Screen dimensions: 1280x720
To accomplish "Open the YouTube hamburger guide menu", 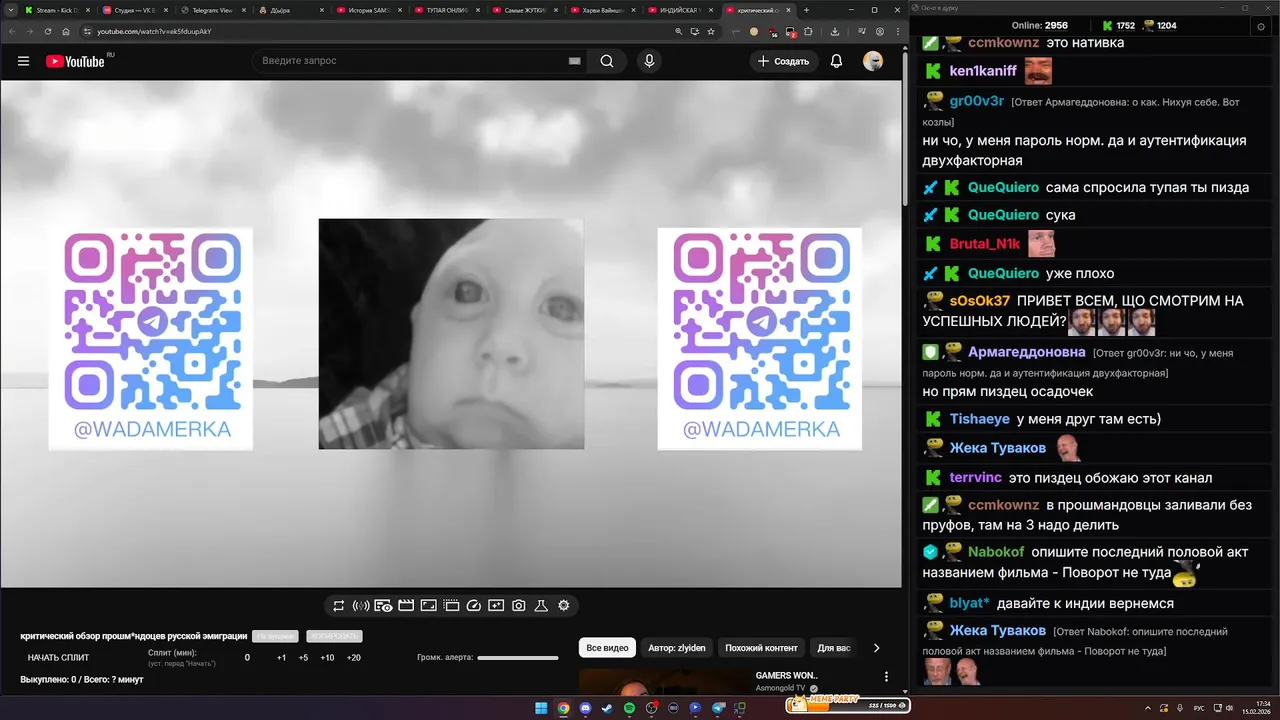I will pyautogui.click(x=23, y=61).
